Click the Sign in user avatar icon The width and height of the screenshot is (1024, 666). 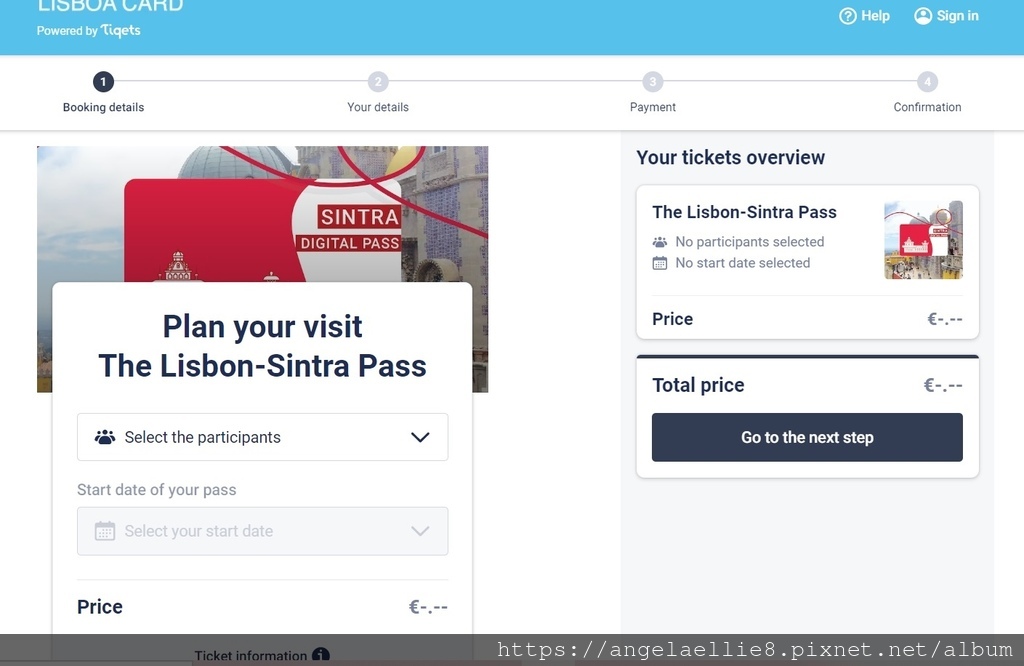point(923,16)
